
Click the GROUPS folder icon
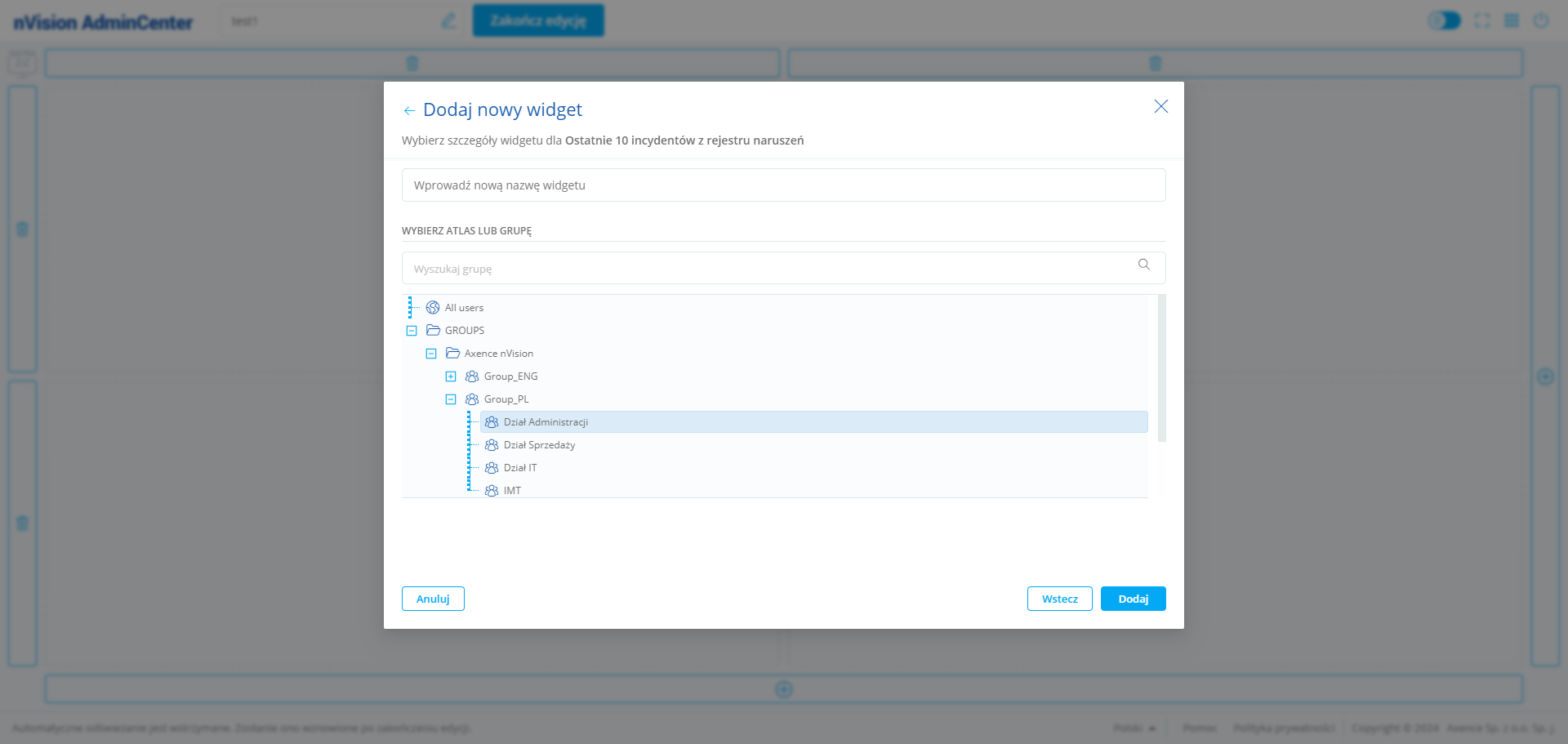click(x=433, y=331)
